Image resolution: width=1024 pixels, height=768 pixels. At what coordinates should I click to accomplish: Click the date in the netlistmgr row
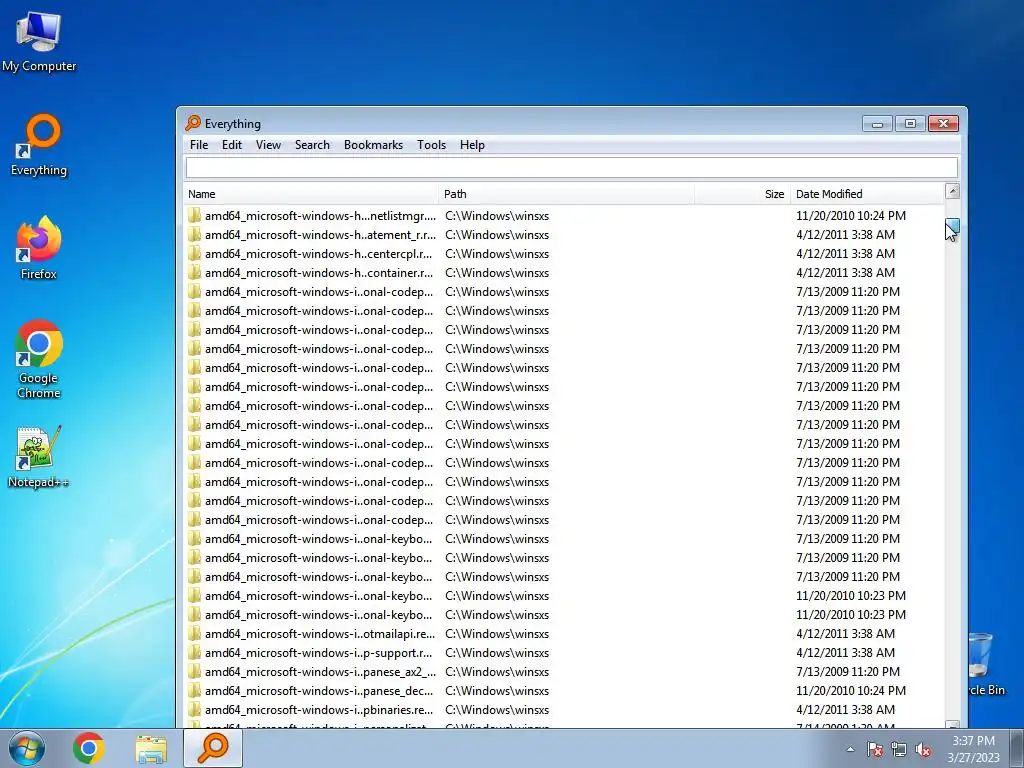click(x=851, y=216)
